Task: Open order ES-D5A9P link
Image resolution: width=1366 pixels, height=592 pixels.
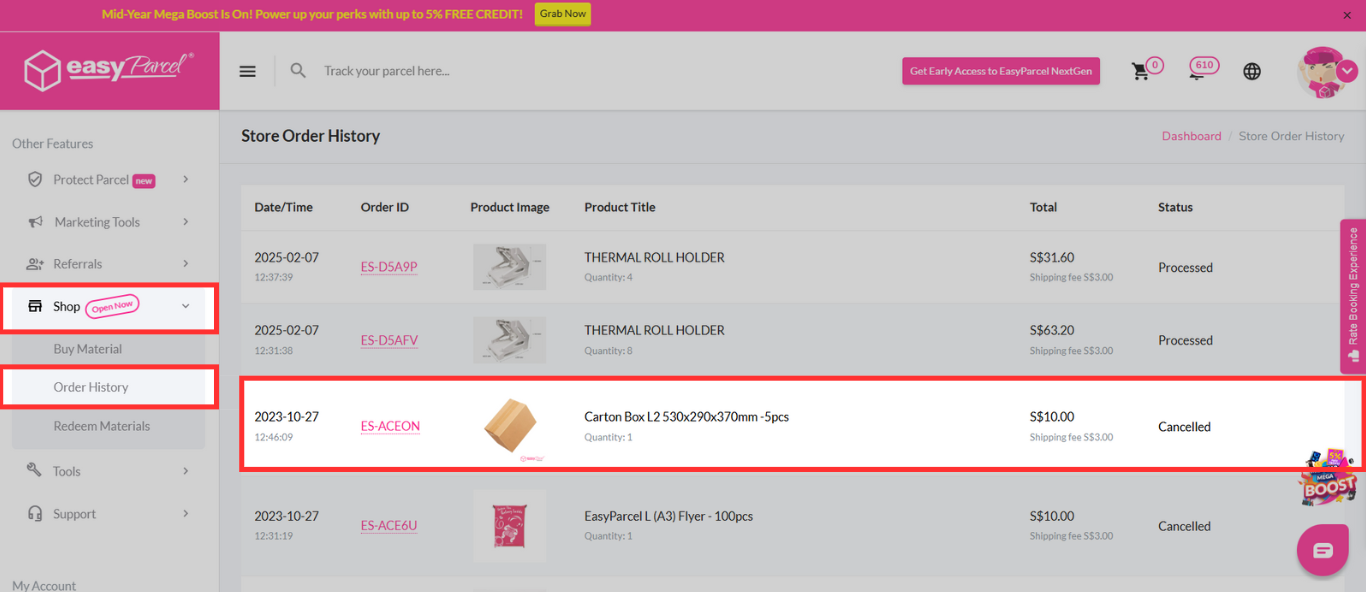Action: coord(389,267)
